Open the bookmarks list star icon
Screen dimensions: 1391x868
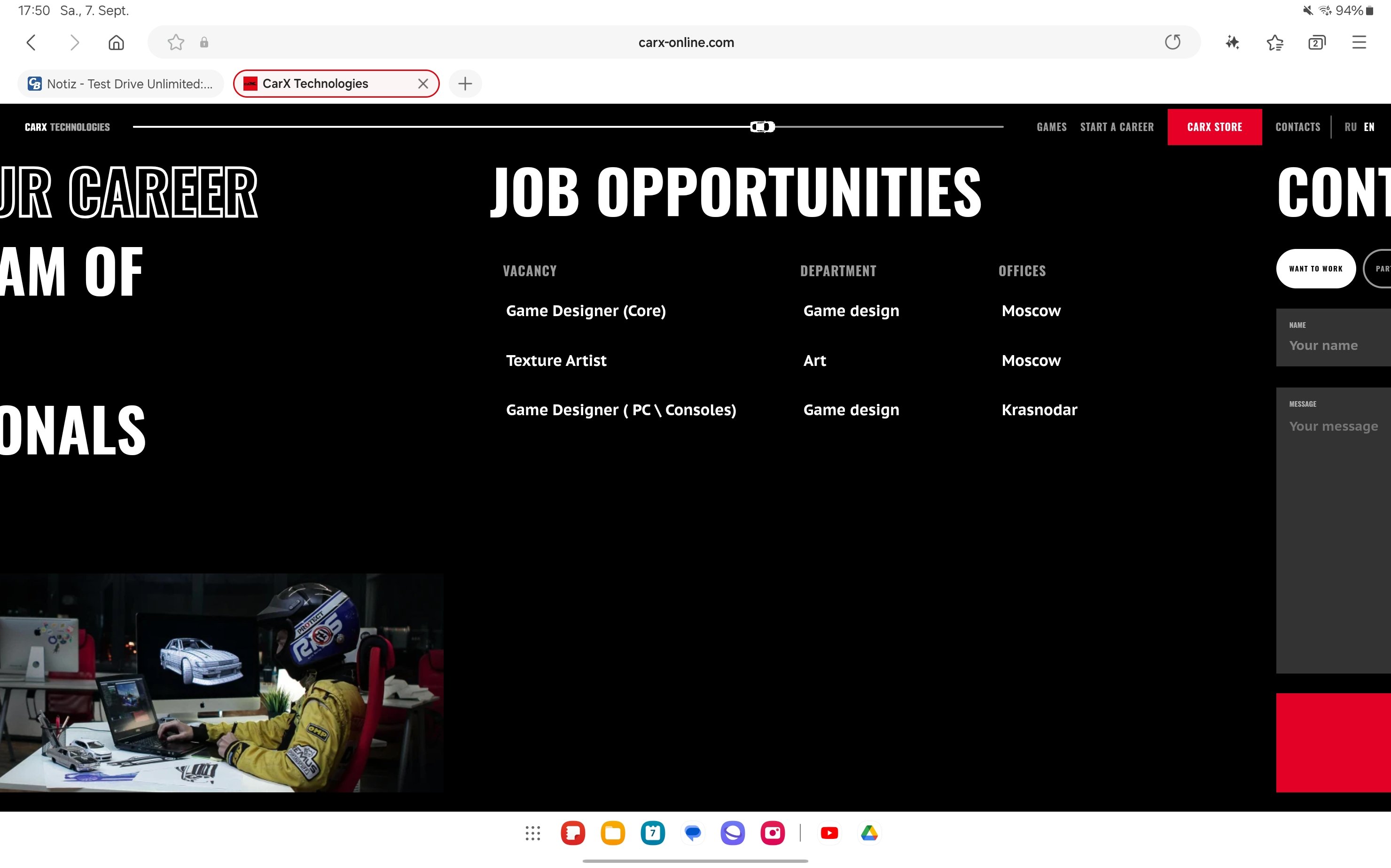(x=1274, y=42)
